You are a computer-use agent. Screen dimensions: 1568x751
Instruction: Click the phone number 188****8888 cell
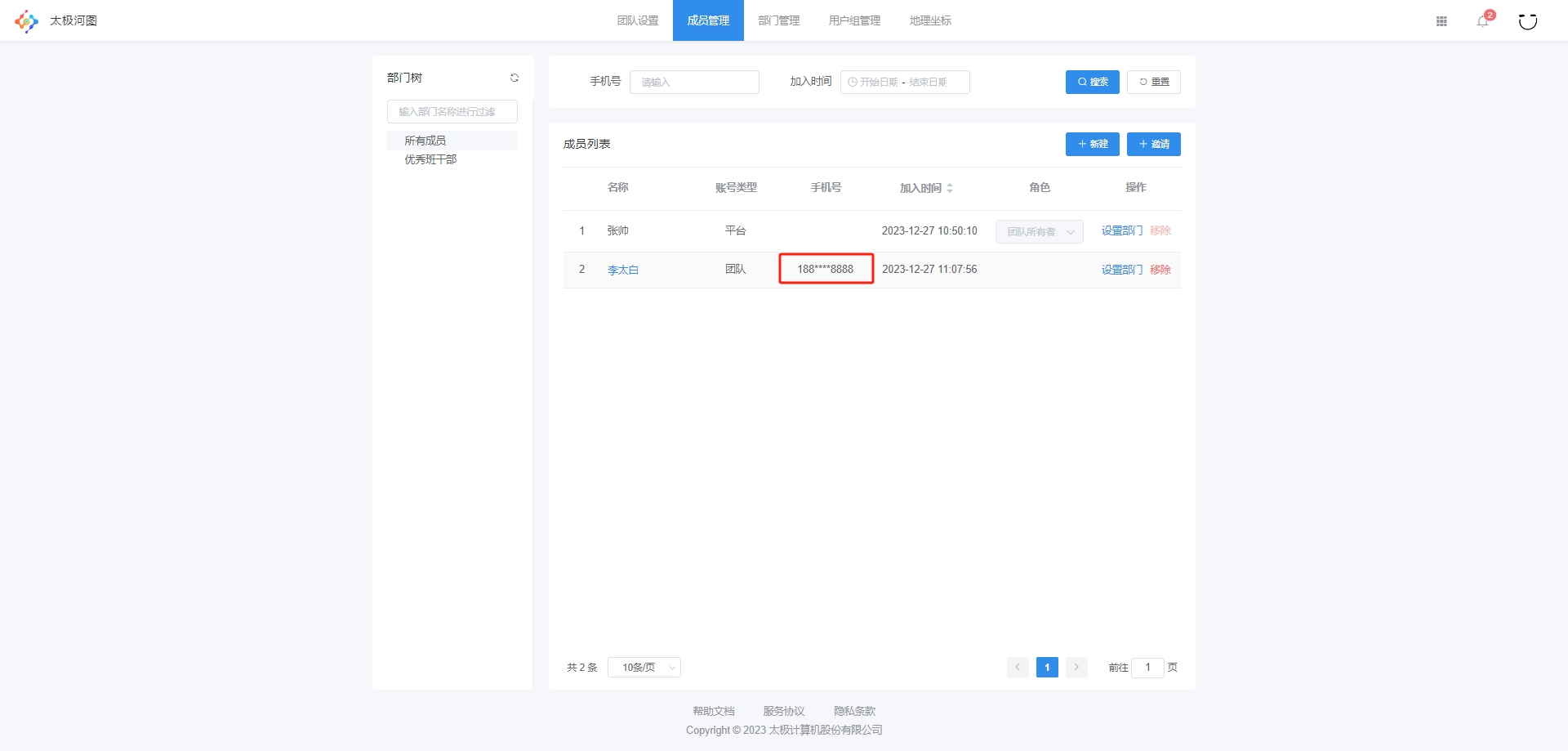pyautogui.click(x=826, y=269)
